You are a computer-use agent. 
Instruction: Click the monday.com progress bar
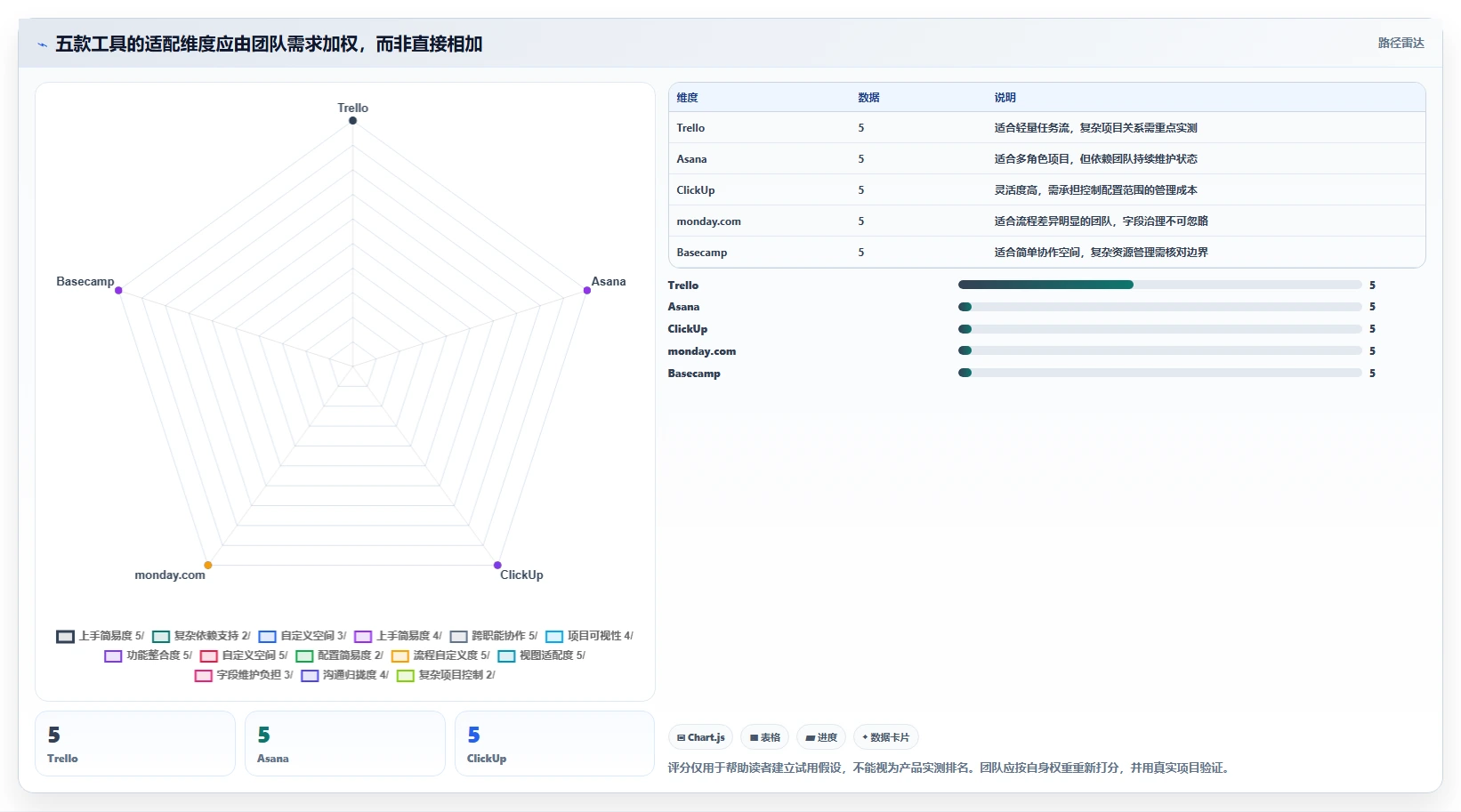click(1159, 351)
